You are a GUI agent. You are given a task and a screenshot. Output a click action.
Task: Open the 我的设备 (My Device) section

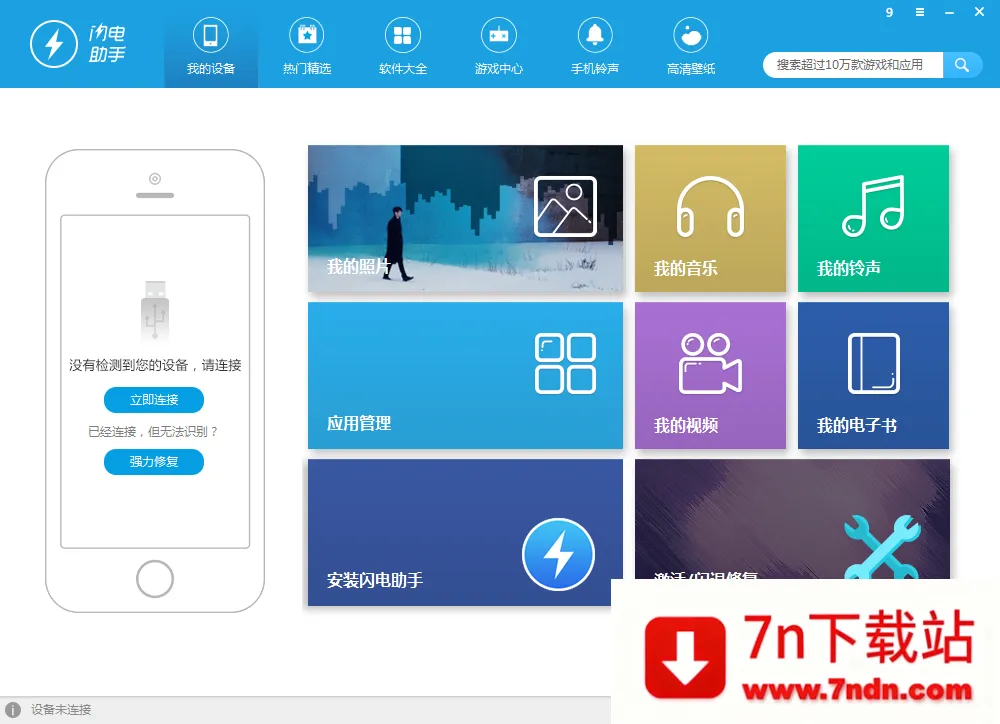210,44
